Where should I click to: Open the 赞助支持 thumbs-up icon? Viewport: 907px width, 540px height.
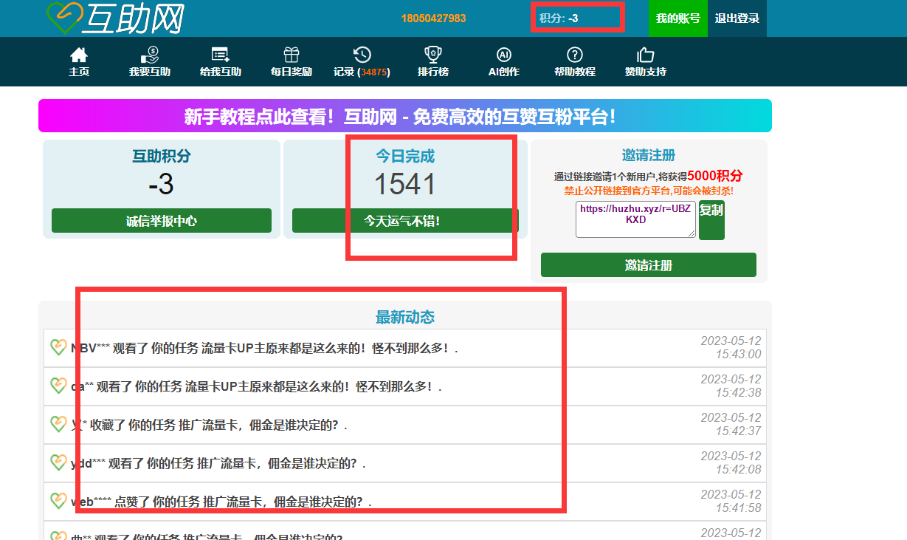646,55
